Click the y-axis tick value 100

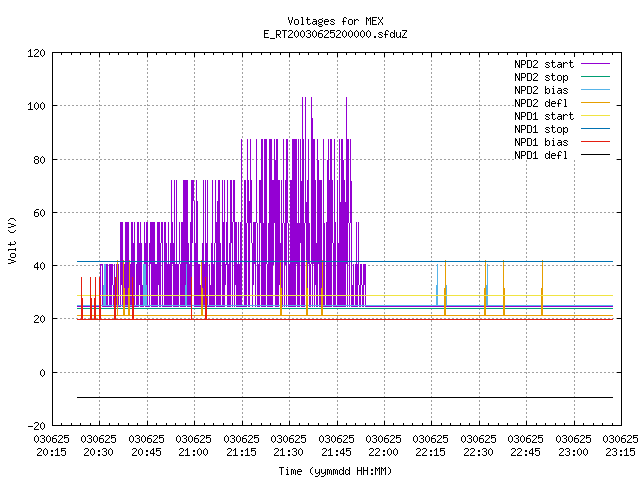[x=36, y=106]
